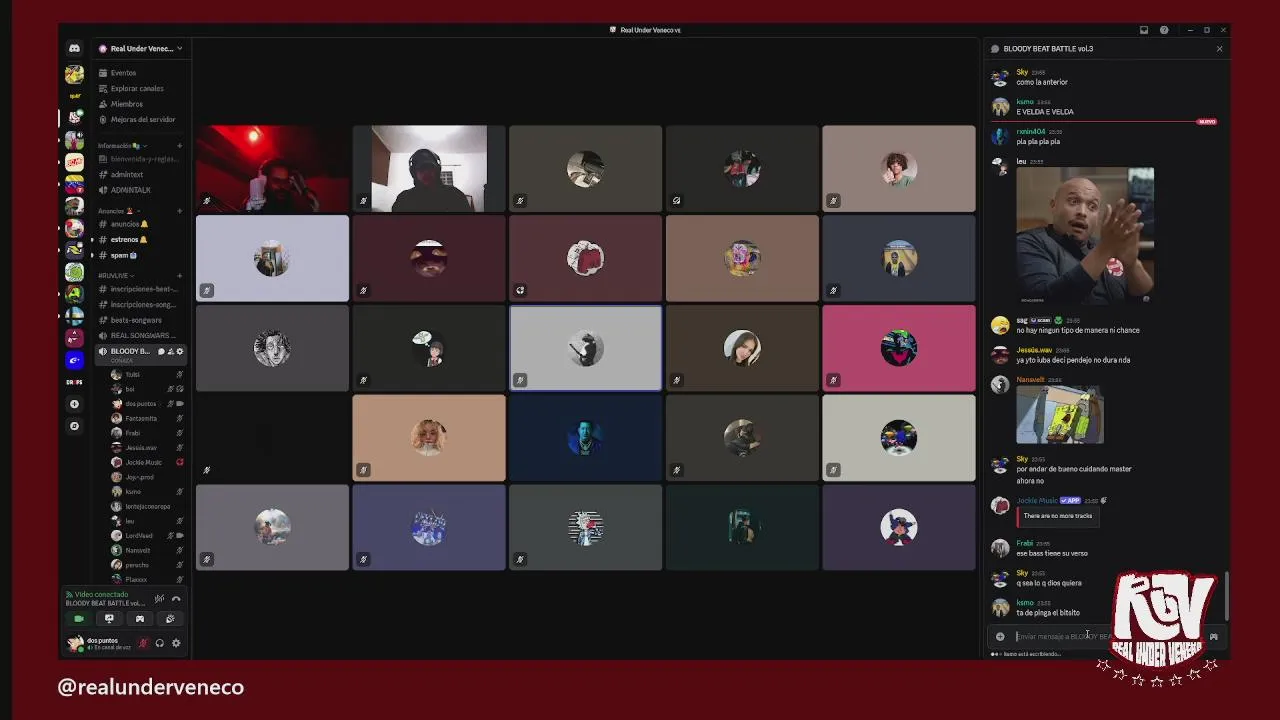Open the Venezuela flag server icon
This screenshot has height=720, width=1280.
point(74,184)
